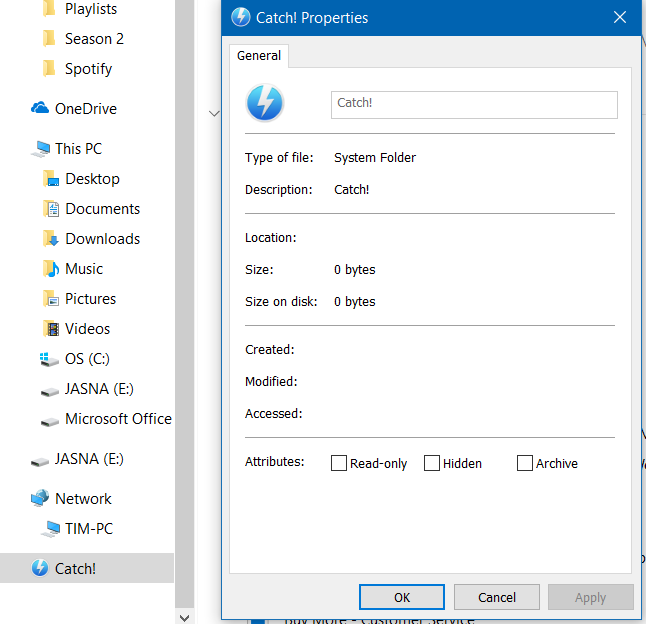The width and height of the screenshot is (646, 624).
Task: Select the General tab
Action: 259,56
